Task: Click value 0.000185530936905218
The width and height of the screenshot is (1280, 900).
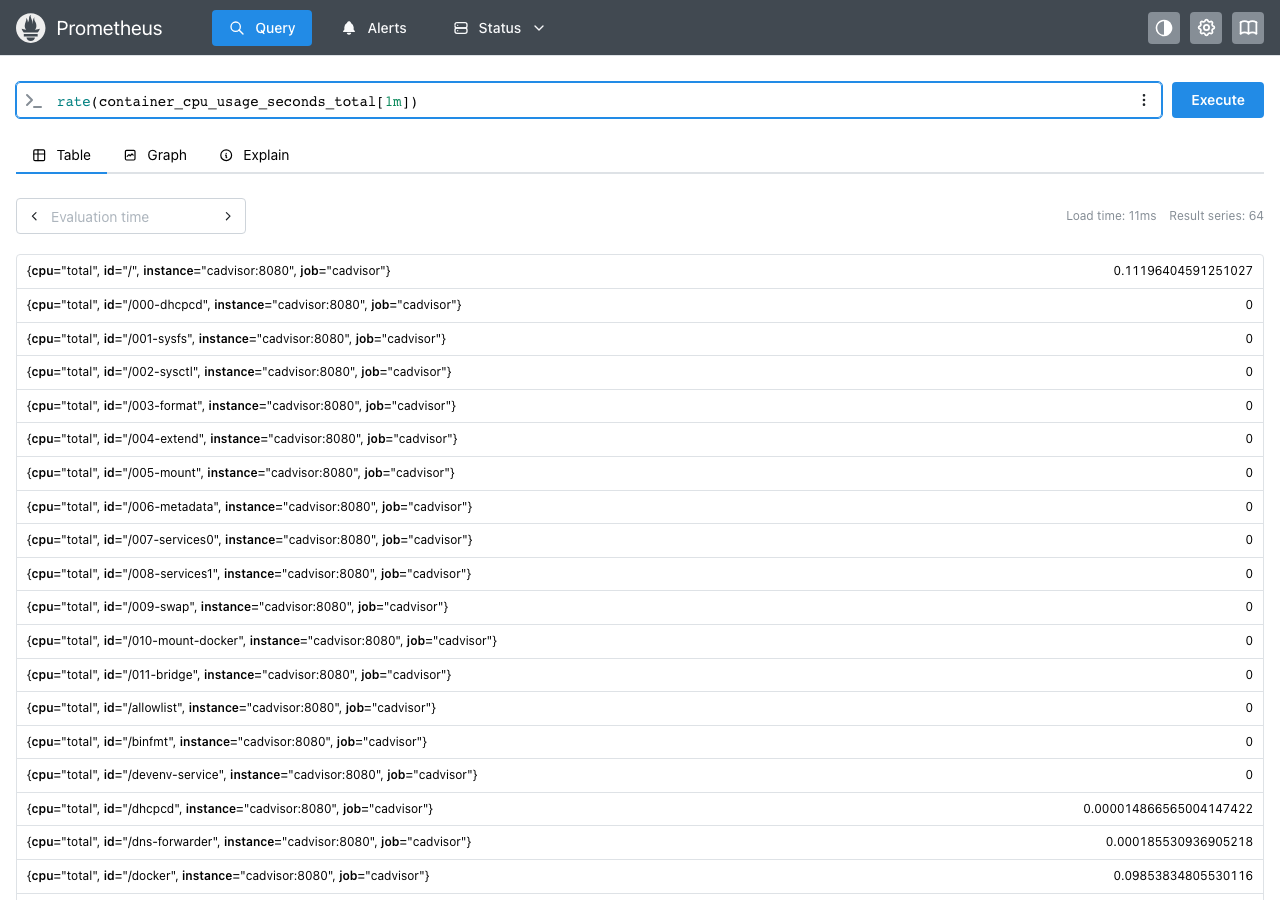Action: pos(1179,842)
